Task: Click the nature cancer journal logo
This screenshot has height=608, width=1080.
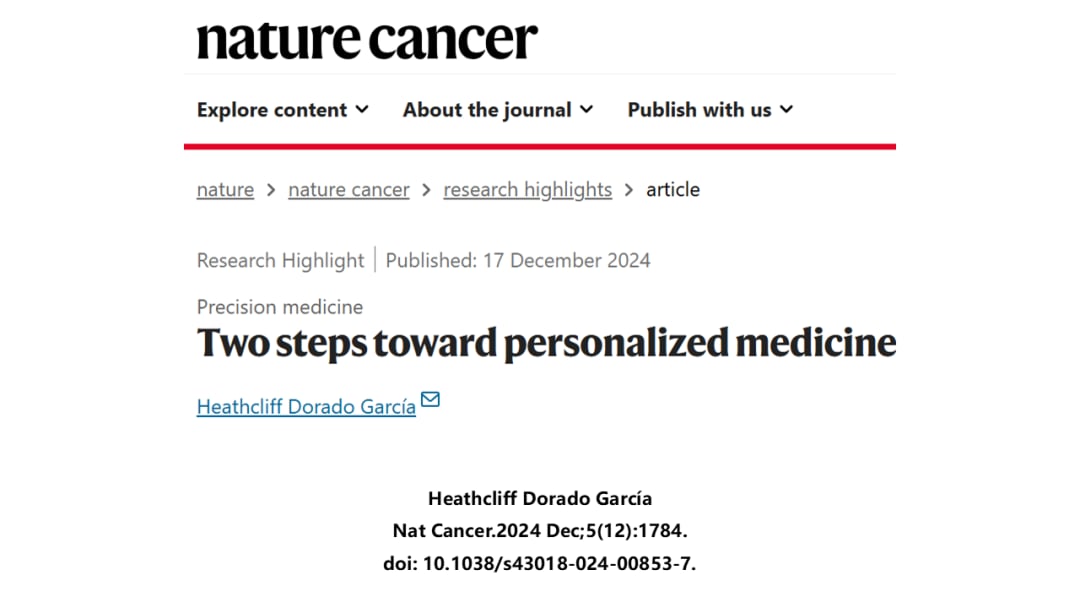Action: click(367, 41)
